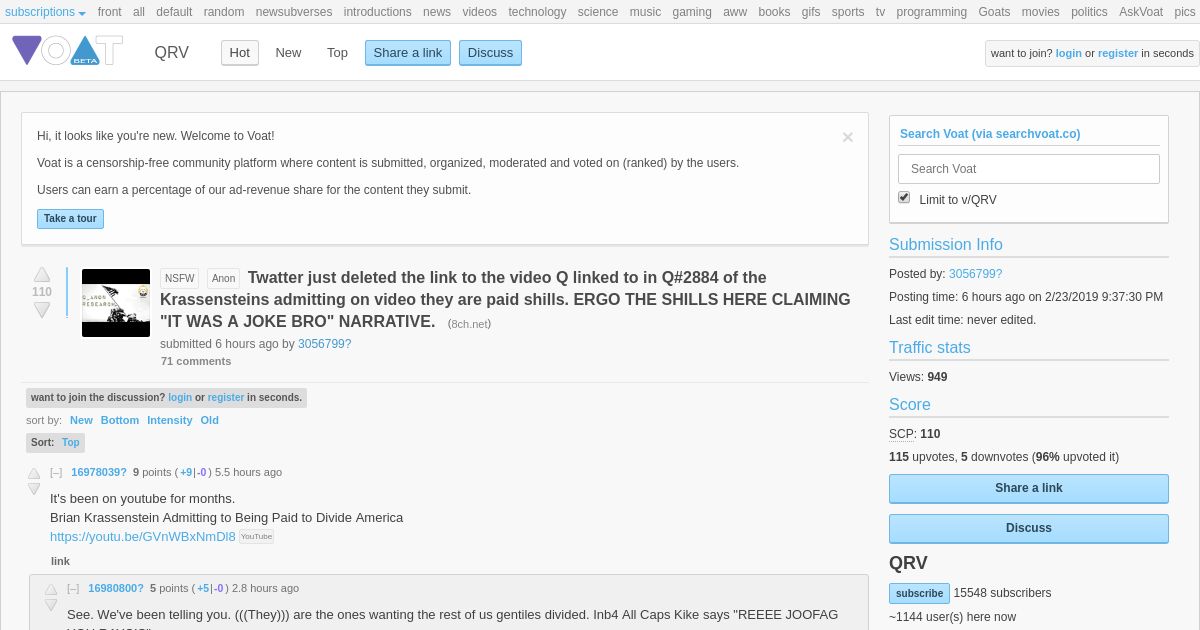Downvote comment by 16980800?
The height and width of the screenshot is (630, 1200).
(51, 605)
